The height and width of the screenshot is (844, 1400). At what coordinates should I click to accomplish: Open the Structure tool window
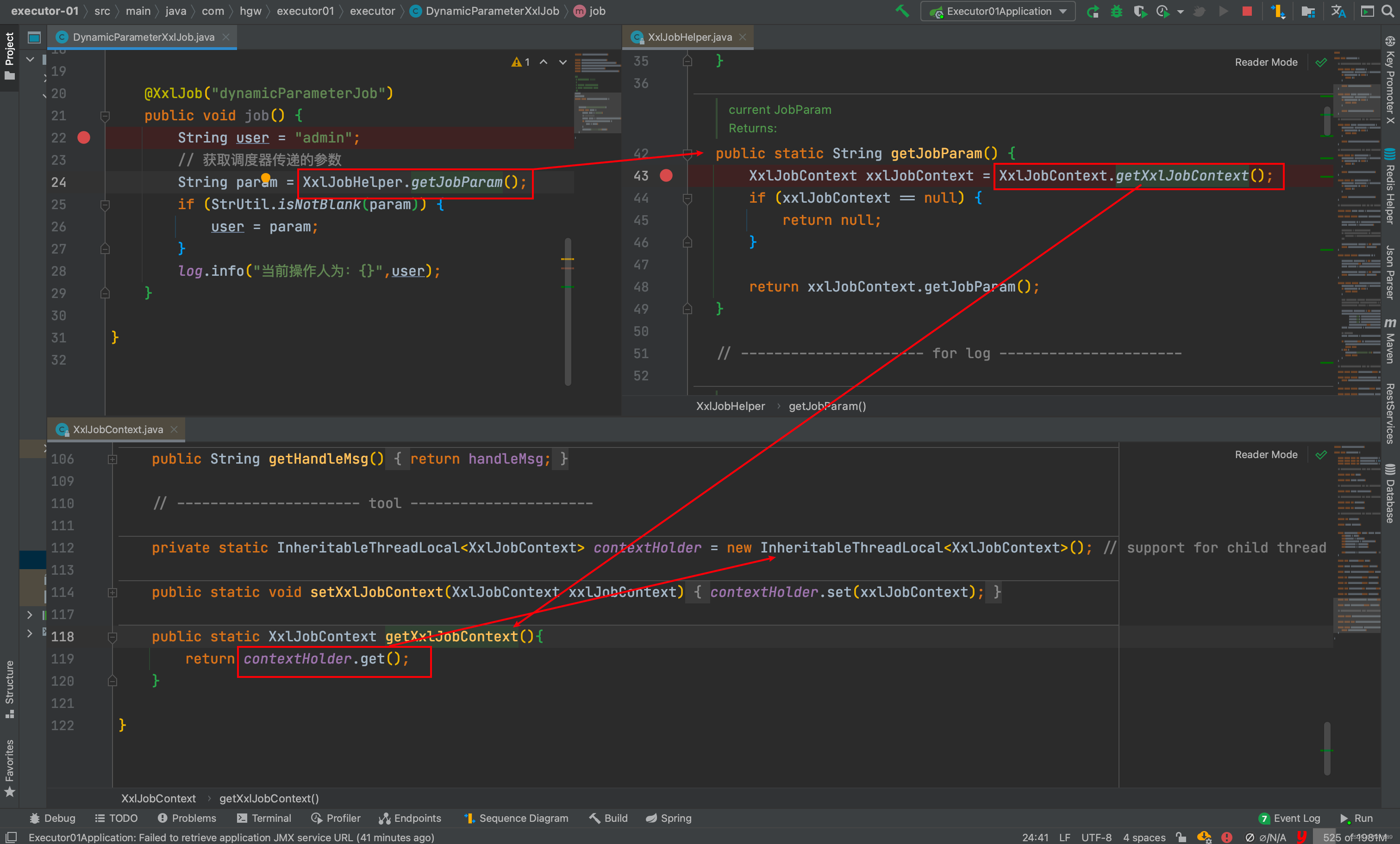click(9, 689)
